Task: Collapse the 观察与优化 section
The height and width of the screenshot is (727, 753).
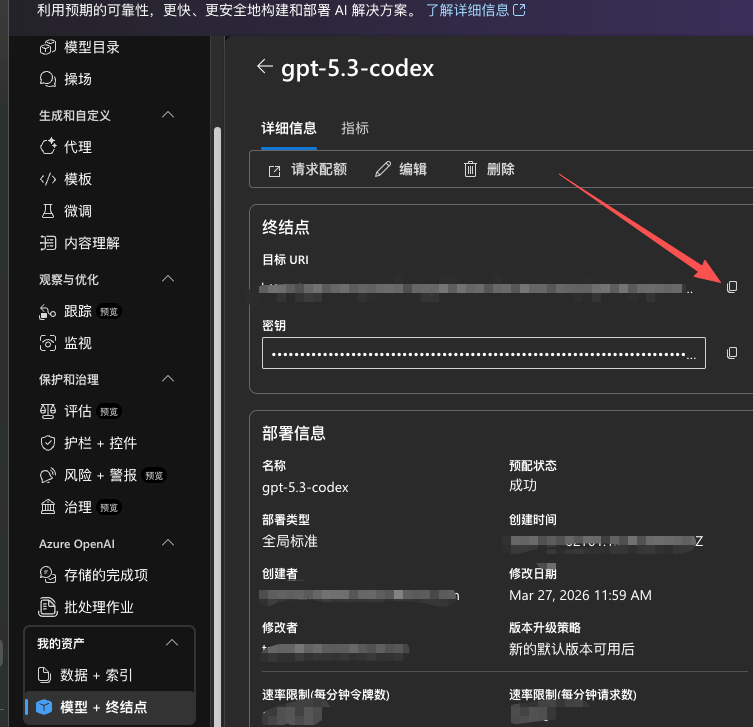Action: tap(168, 279)
